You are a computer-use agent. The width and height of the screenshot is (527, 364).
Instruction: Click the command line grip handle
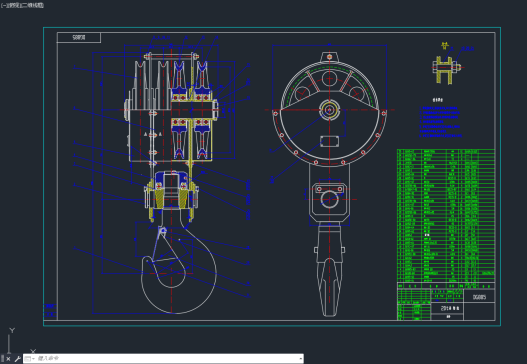[3, 358]
